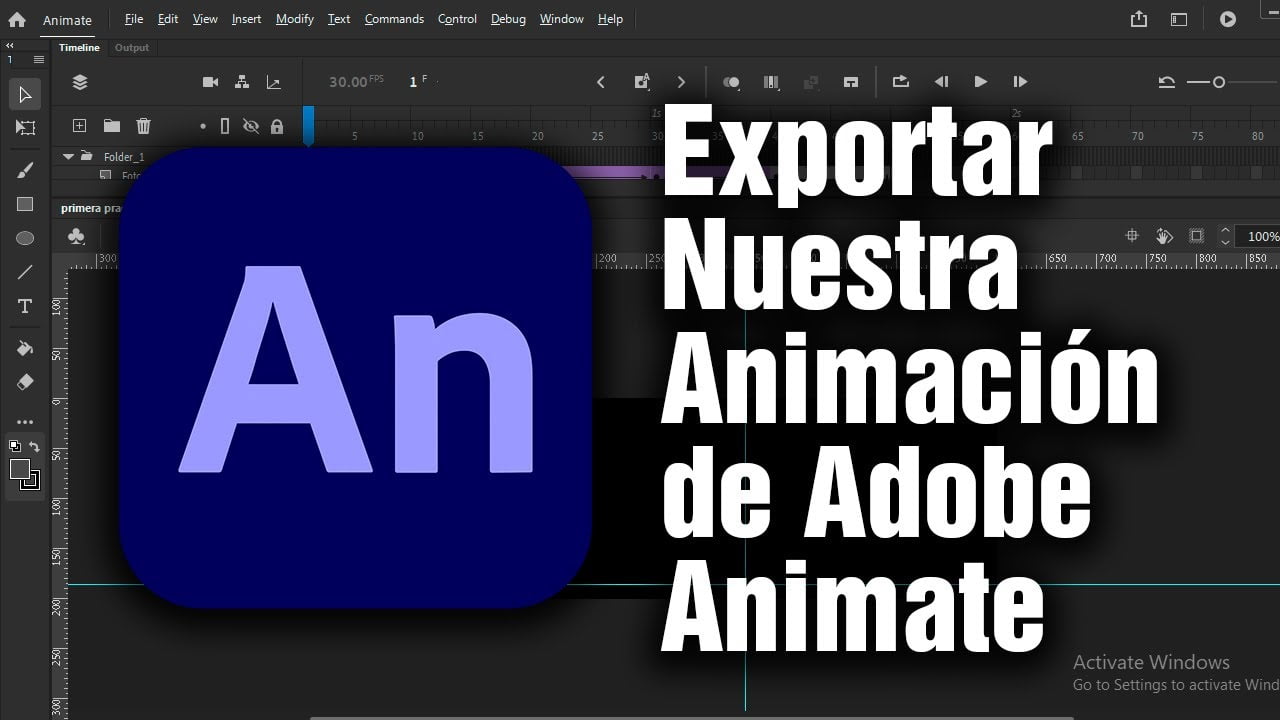Go to the previous keyframe
This screenshot has width=1280, height=720.
pyautogui.click(x=601, y=82)
